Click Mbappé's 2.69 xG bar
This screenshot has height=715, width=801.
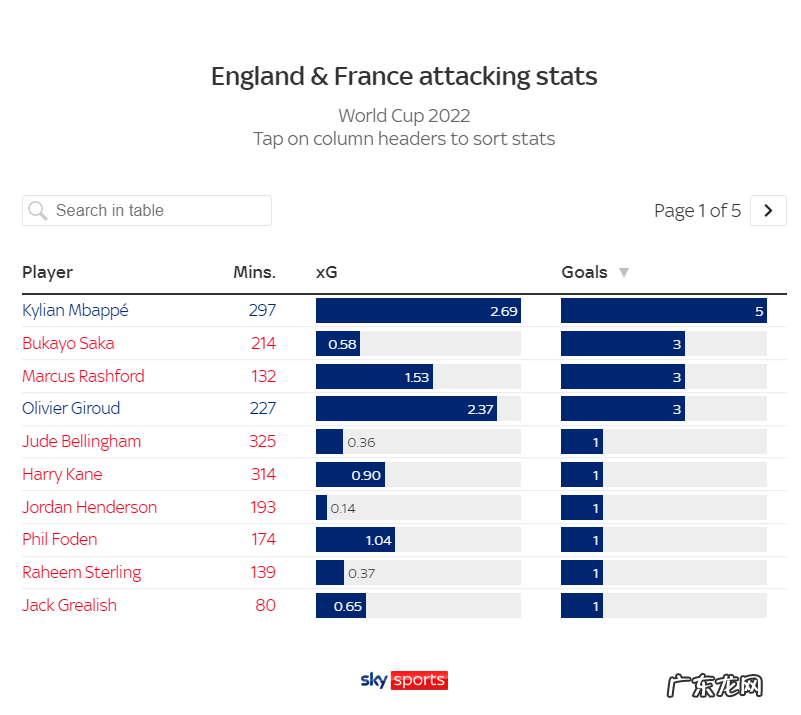click(418, 310)
